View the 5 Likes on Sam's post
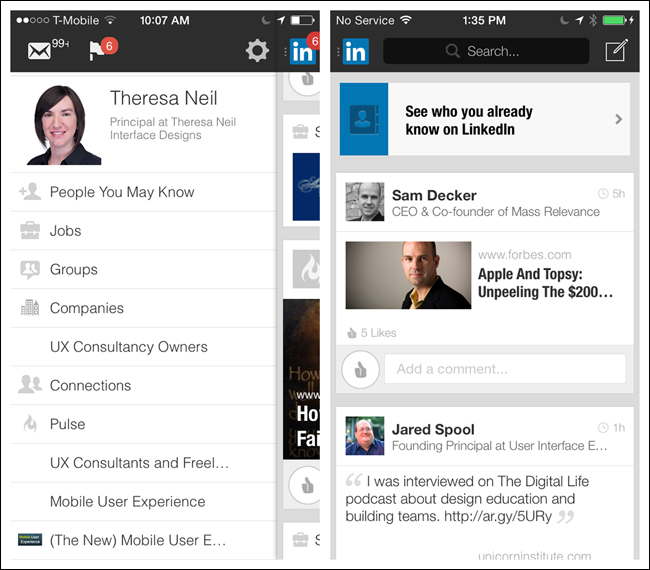Viewport: 650px width, 570px height. click(x=372, y=333)
